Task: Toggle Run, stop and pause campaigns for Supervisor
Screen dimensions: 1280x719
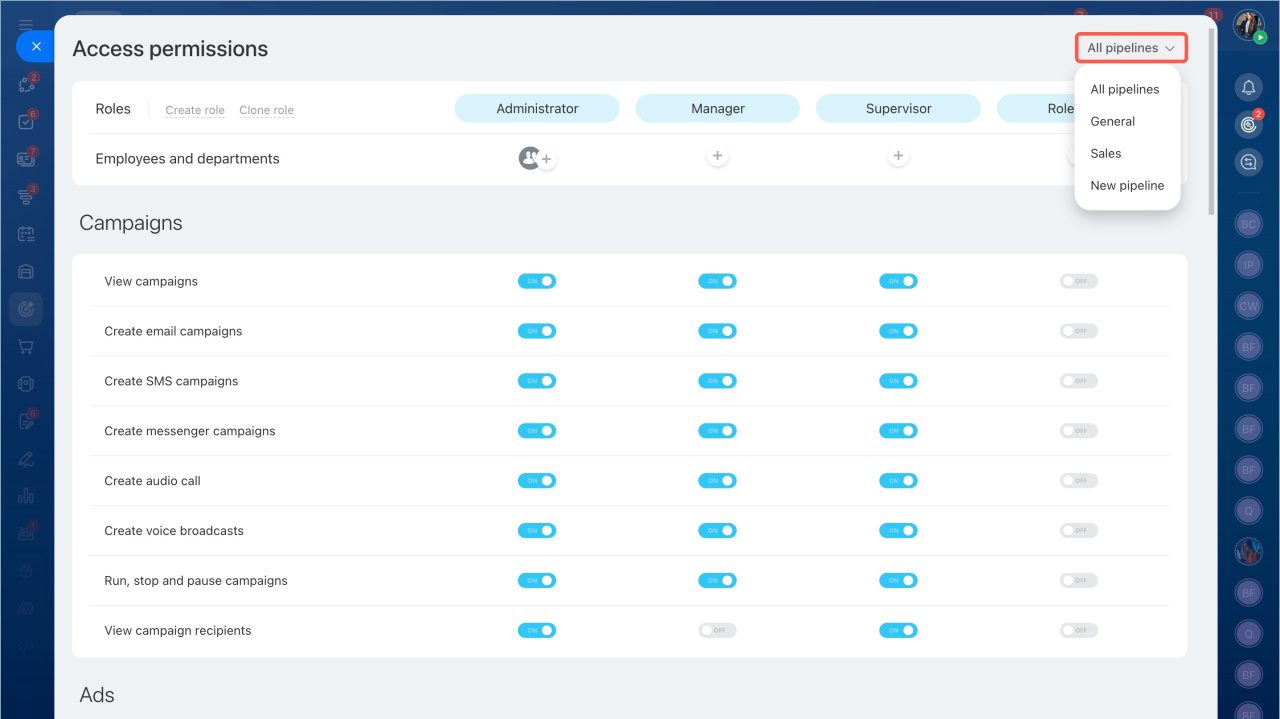Action: pos(898,581)
